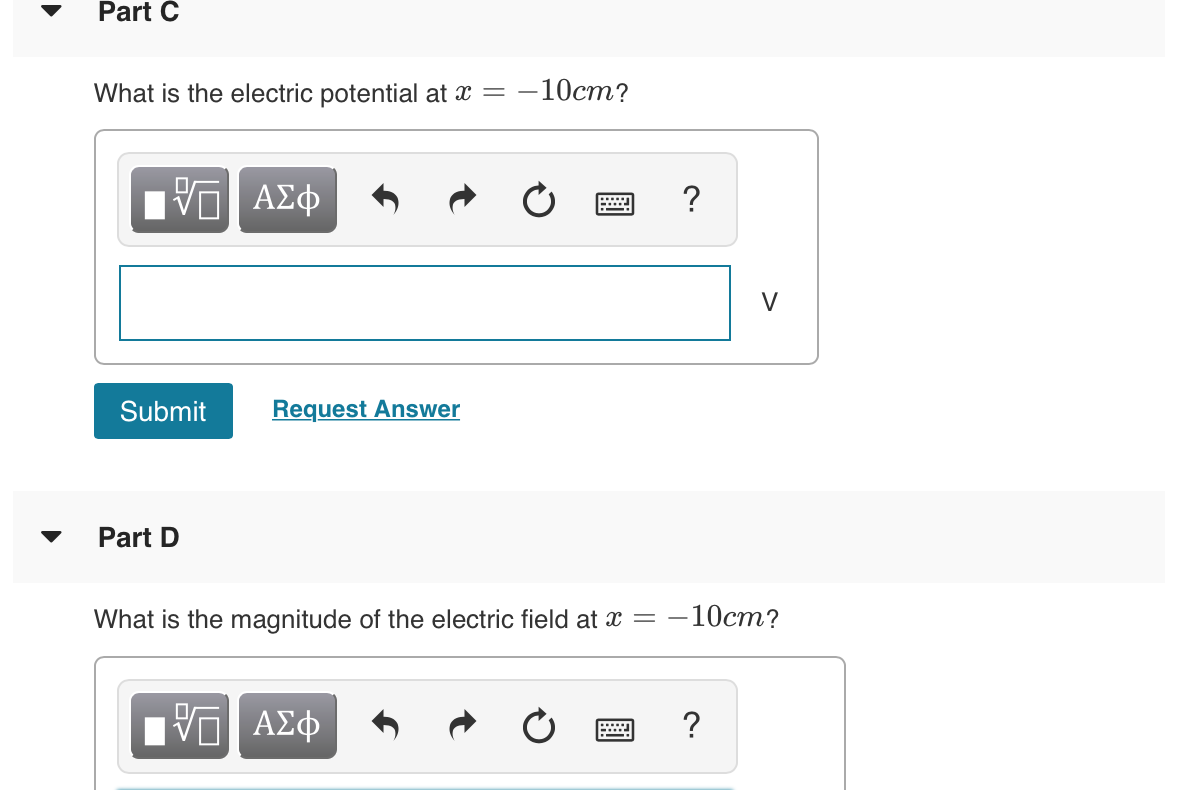Viewport: 1178px width, 790px height.
Task: Click redo arrow in Part D toolbar
Action: click(x=461, y=725)
